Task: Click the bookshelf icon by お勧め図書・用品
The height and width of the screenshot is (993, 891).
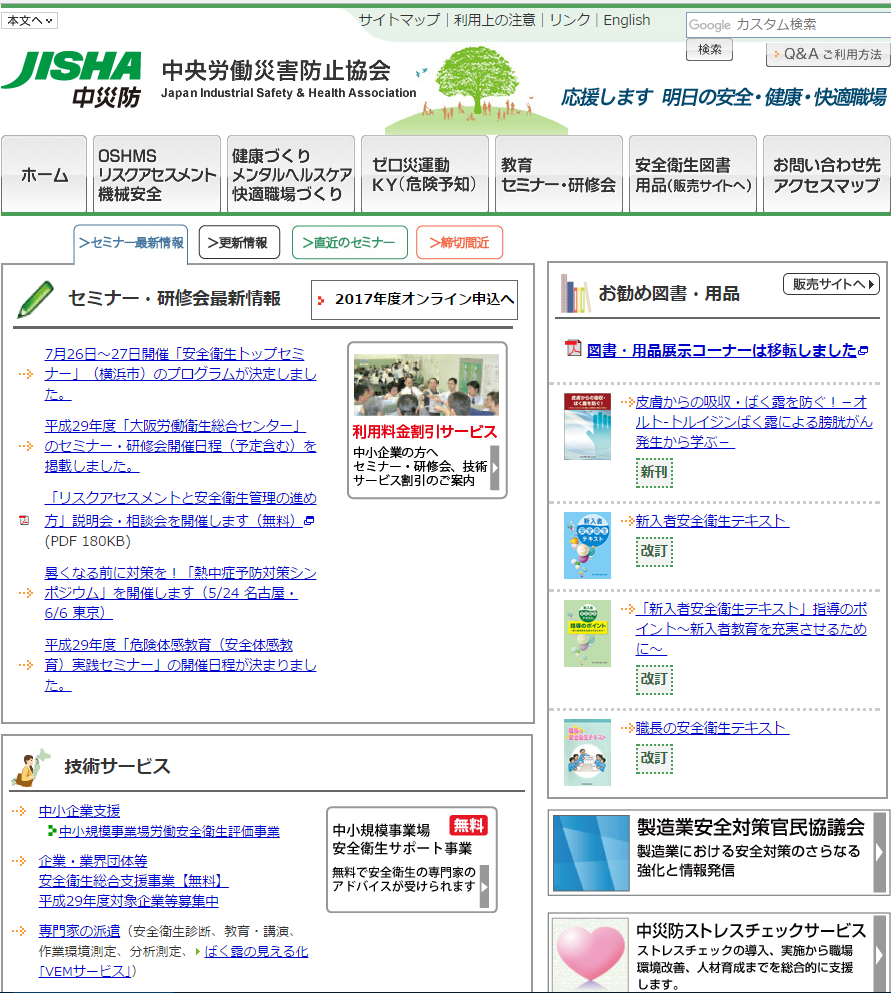Action: [x=575, y=293]
